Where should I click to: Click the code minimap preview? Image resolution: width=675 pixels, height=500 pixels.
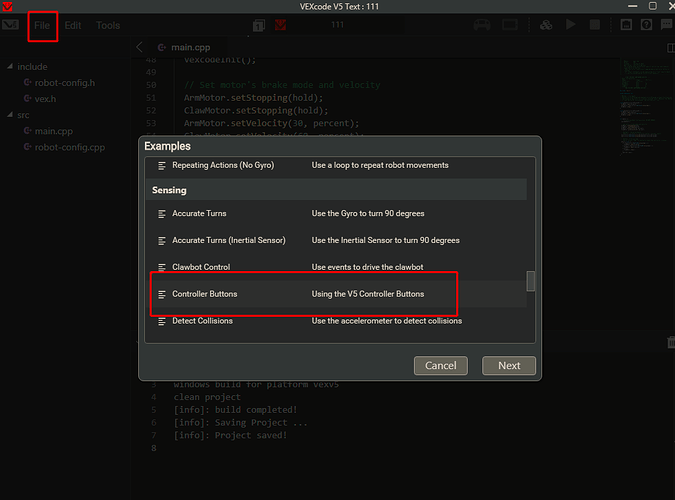pos(644,108)
